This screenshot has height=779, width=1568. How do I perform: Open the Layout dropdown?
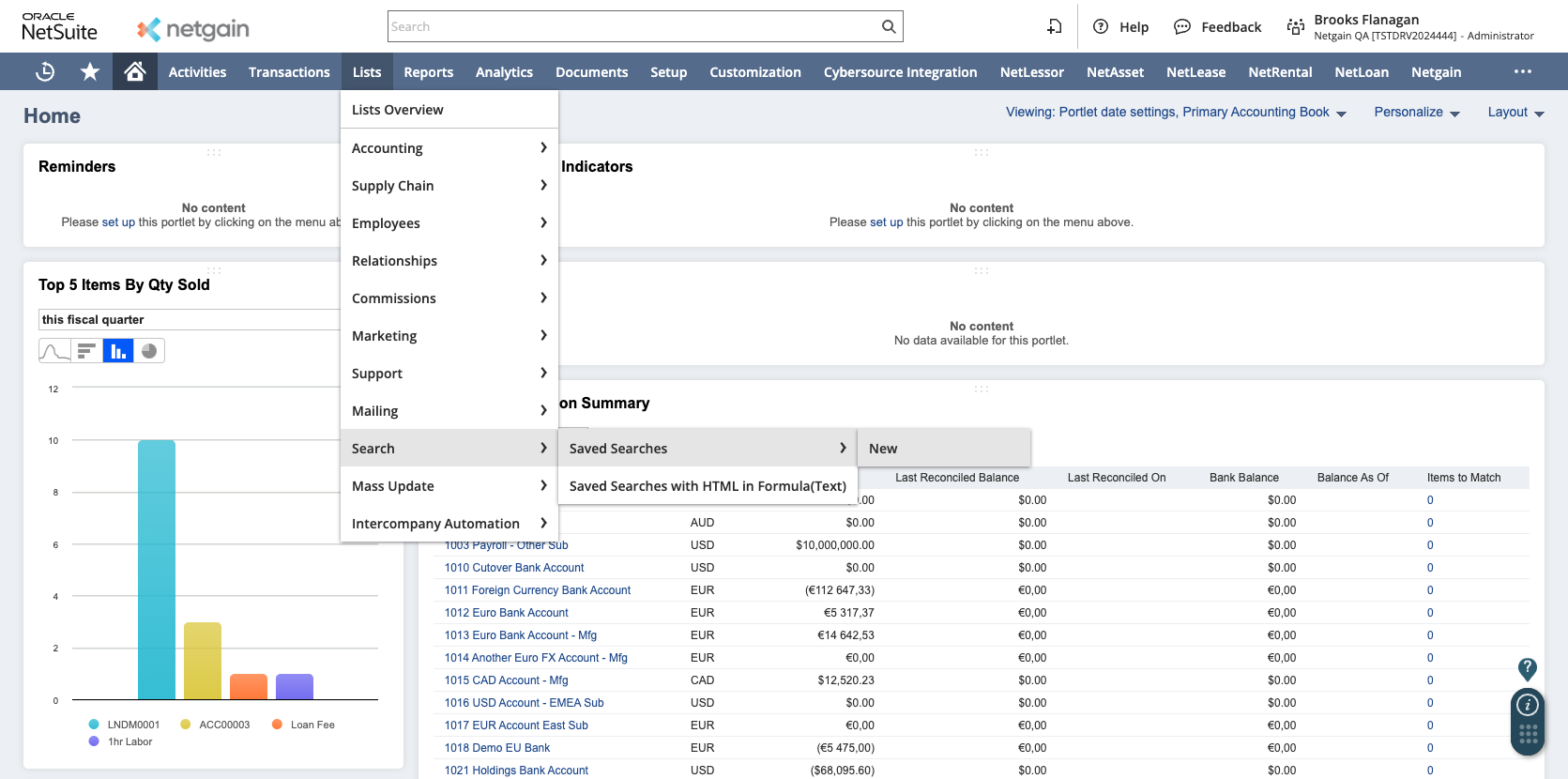coord(1515,113)
